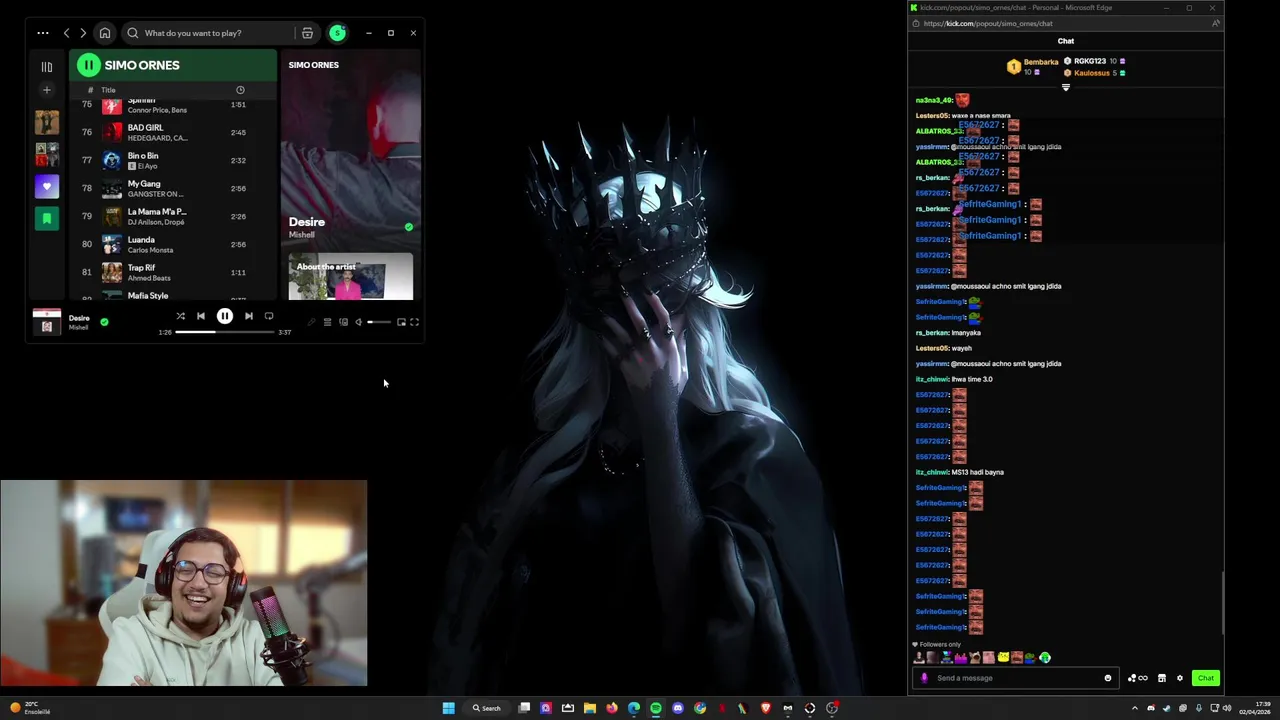Click the Send a message field
1280x720 pixels.
click(x=1015, y=678)
